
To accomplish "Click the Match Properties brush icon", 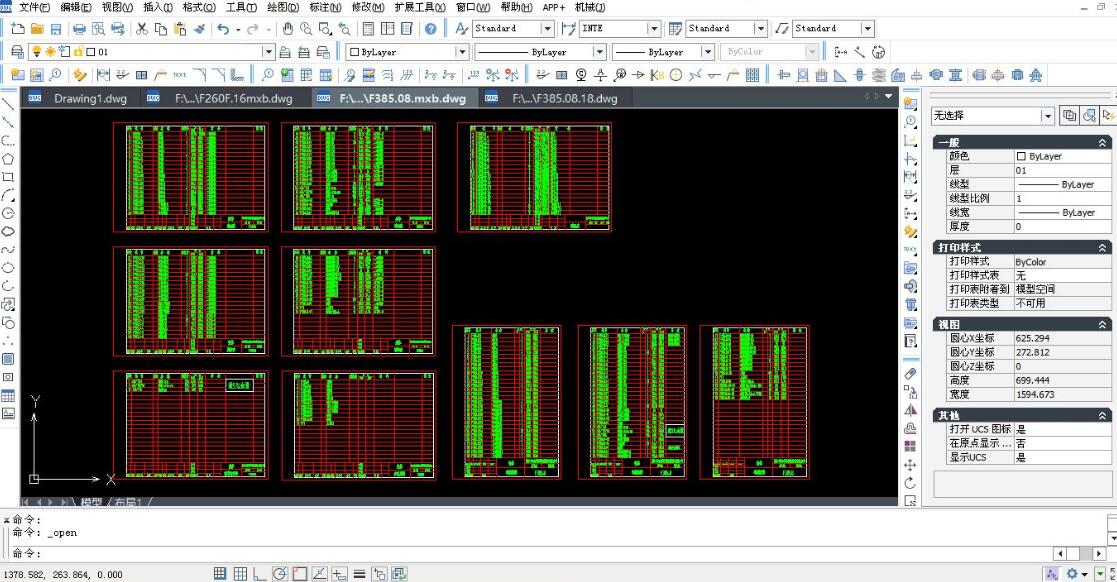I will (x=200, y=29).
